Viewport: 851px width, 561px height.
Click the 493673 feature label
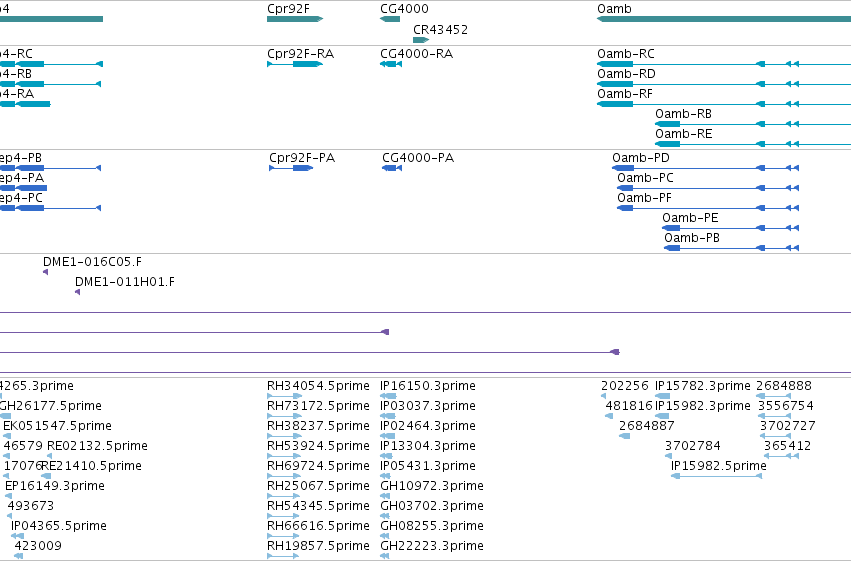pyautogui.click(x=31, y=506)
